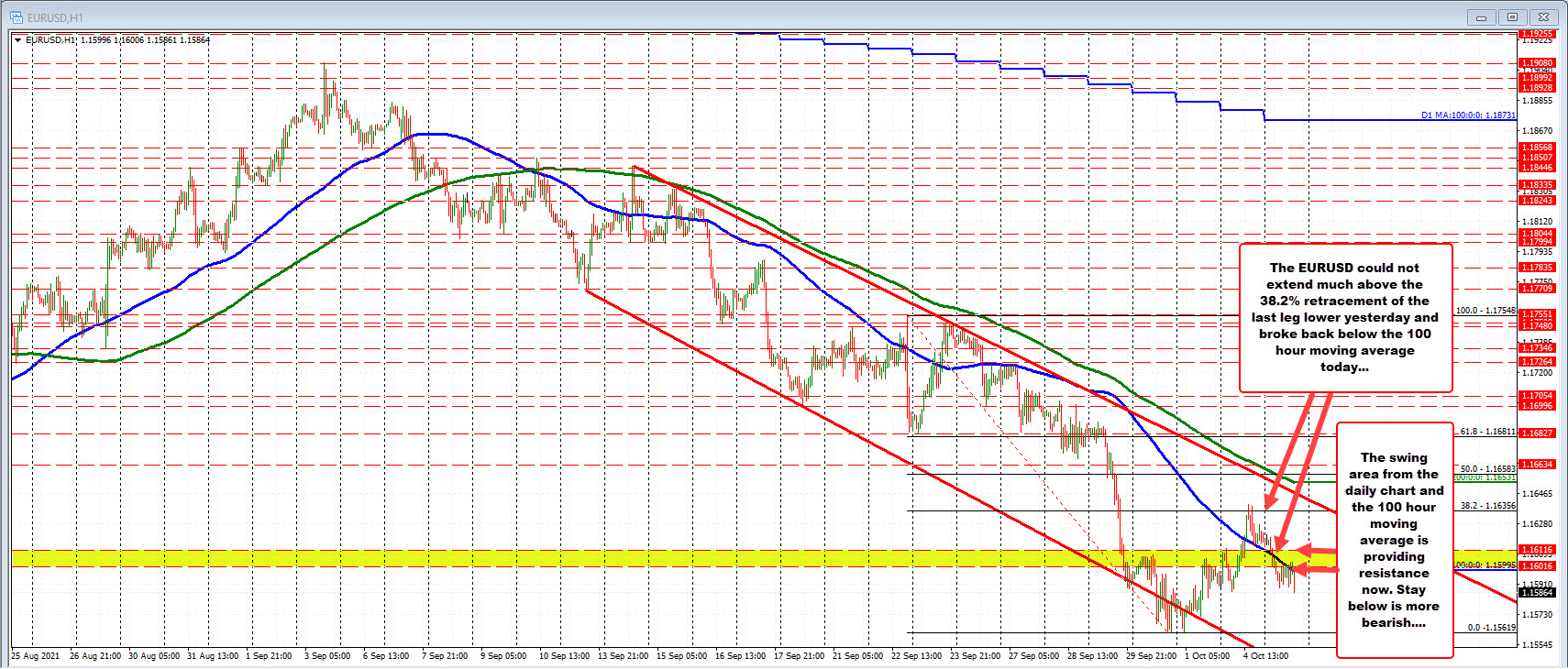
Task: Click the current price tag 1.15864
Action: [1538, 593]
